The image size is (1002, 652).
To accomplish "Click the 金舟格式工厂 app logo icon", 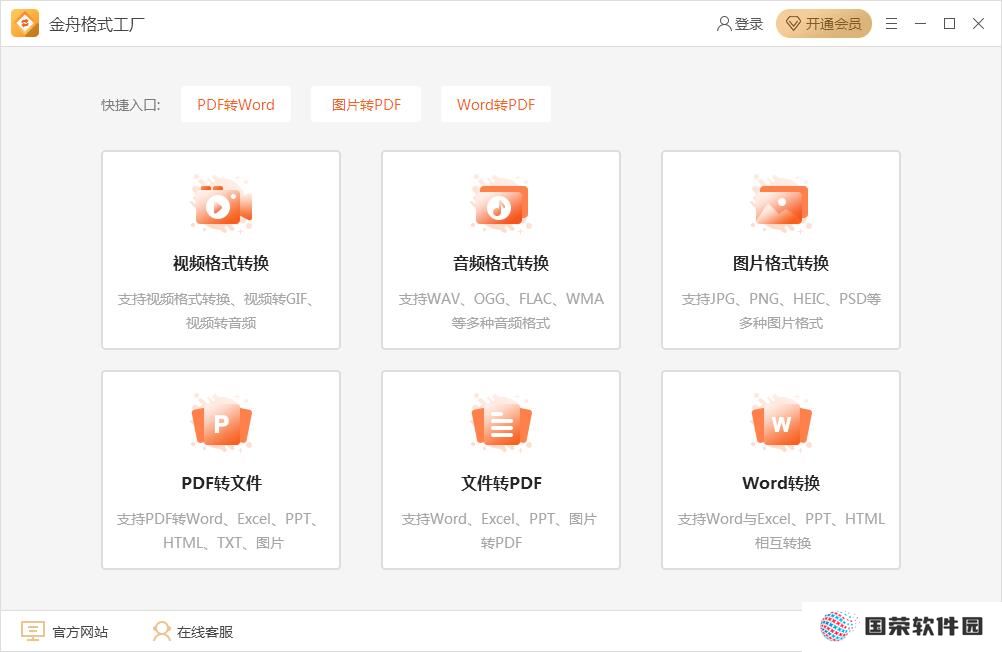I will coord(25,24).
